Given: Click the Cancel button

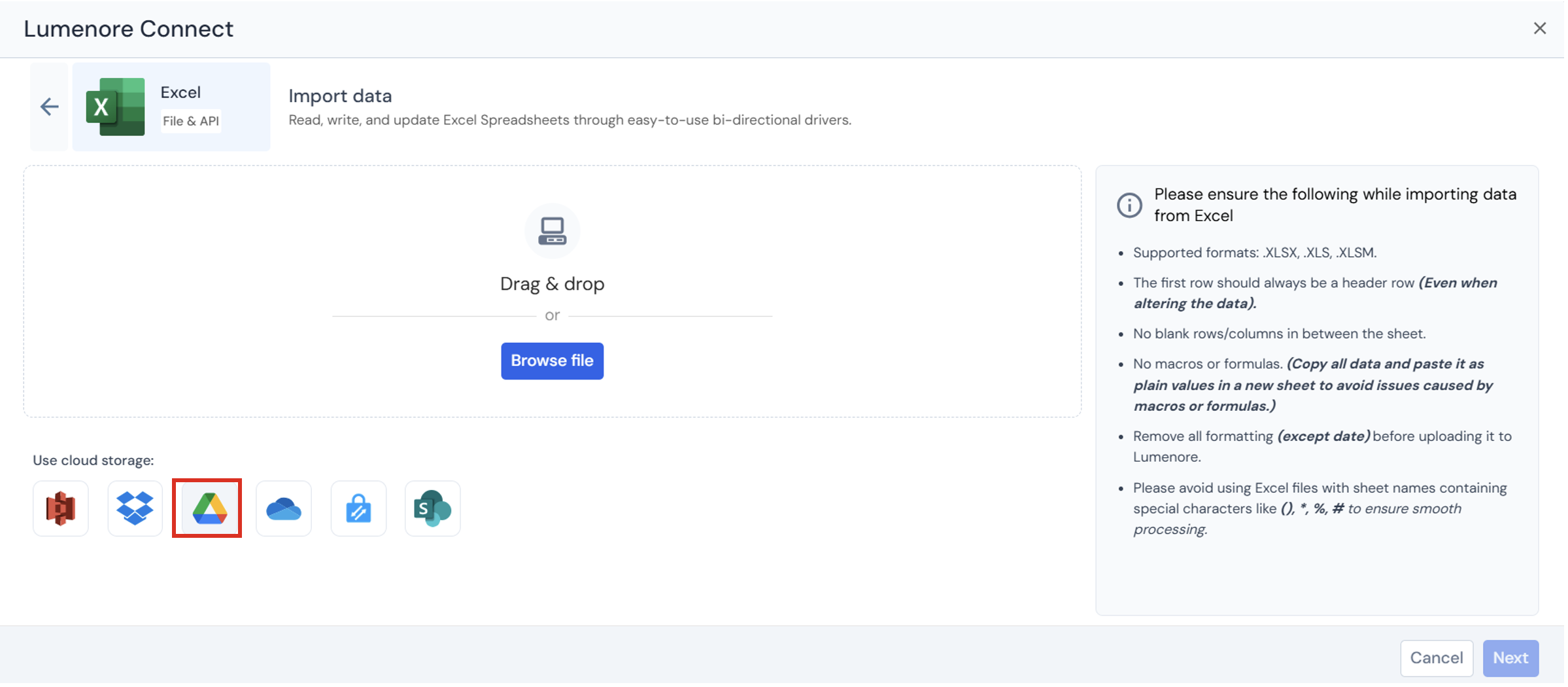Looking at the screenshot, I should tap(1436, 658).
